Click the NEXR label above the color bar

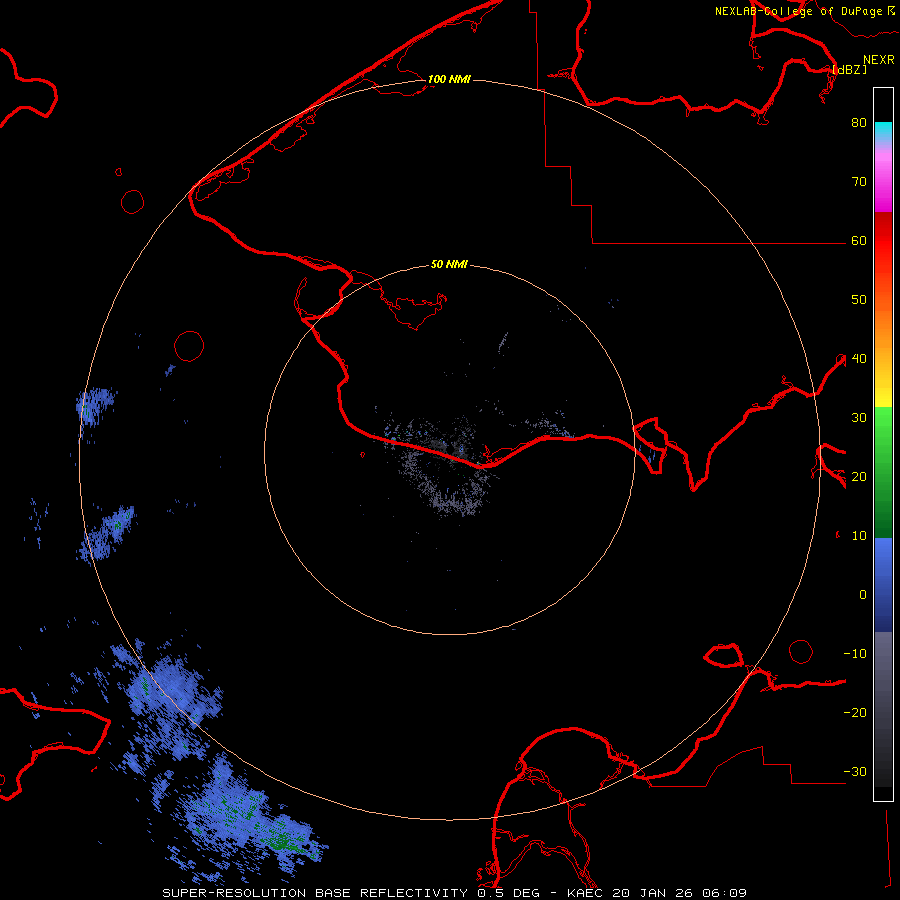879,60
